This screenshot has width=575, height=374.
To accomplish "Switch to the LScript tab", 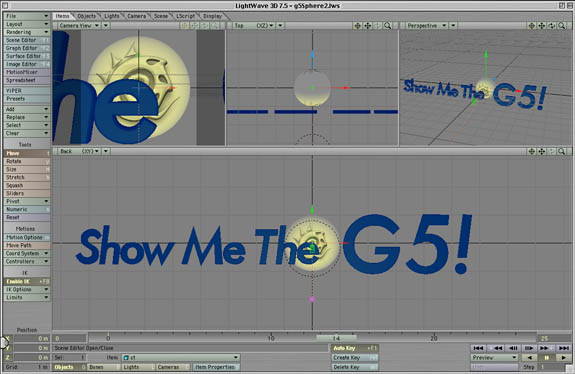I will [x=185, y=16].
